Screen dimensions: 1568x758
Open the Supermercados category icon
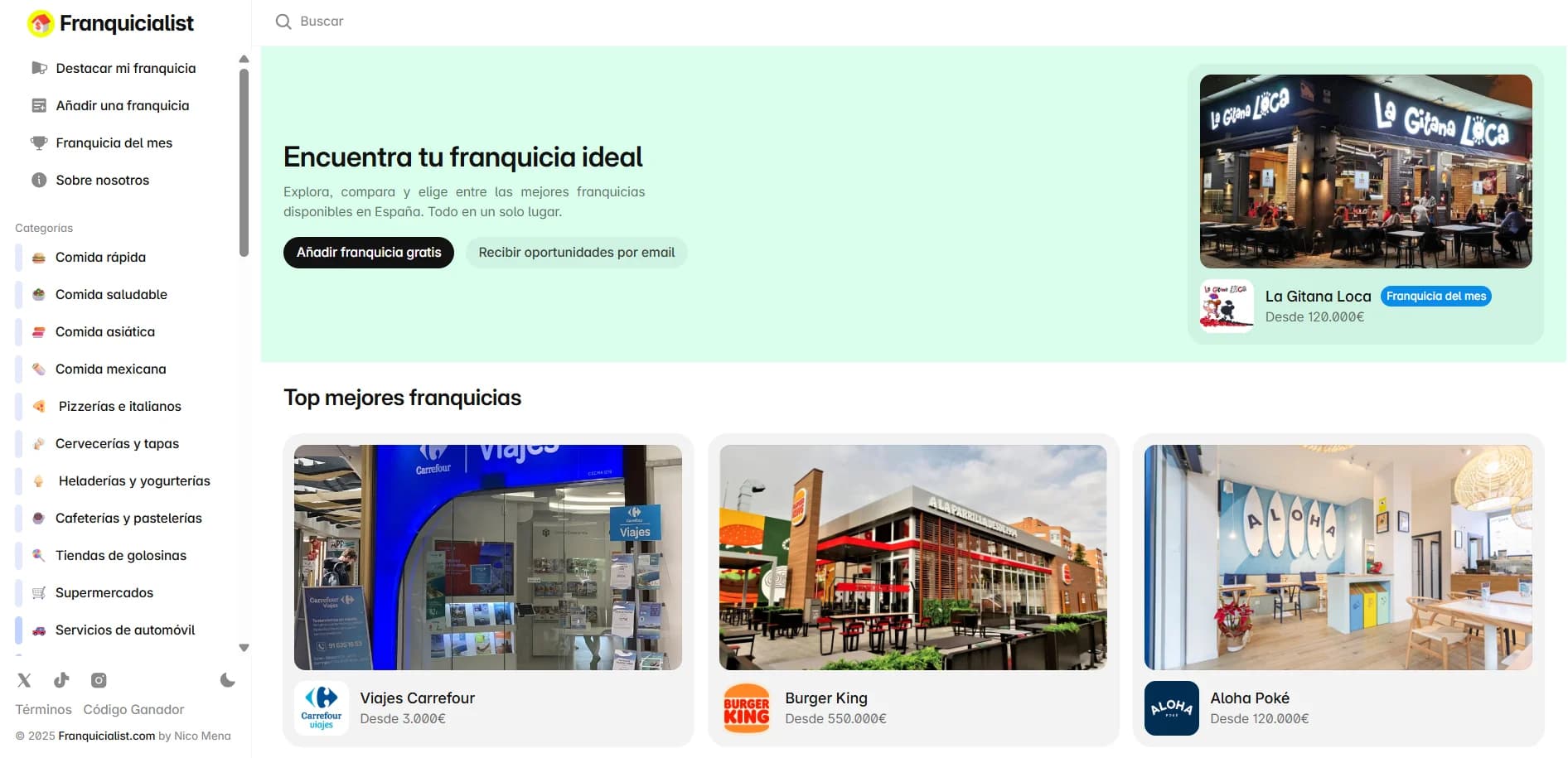pyautogui.click(x=37, y=592)
